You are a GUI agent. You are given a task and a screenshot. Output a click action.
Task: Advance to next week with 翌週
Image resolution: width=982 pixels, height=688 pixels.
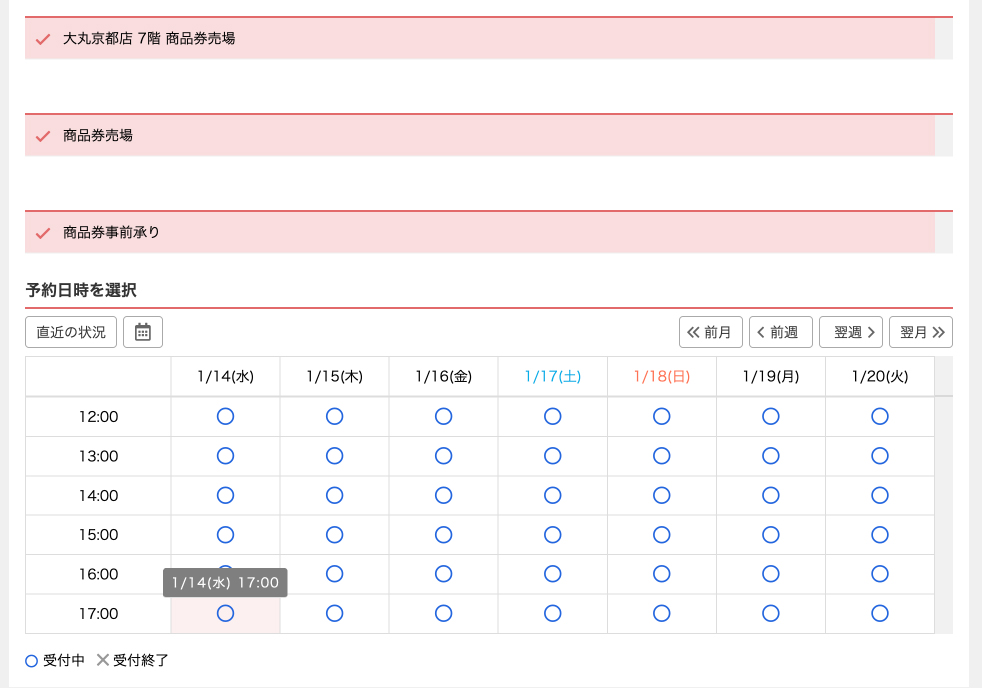coord(850,332)
